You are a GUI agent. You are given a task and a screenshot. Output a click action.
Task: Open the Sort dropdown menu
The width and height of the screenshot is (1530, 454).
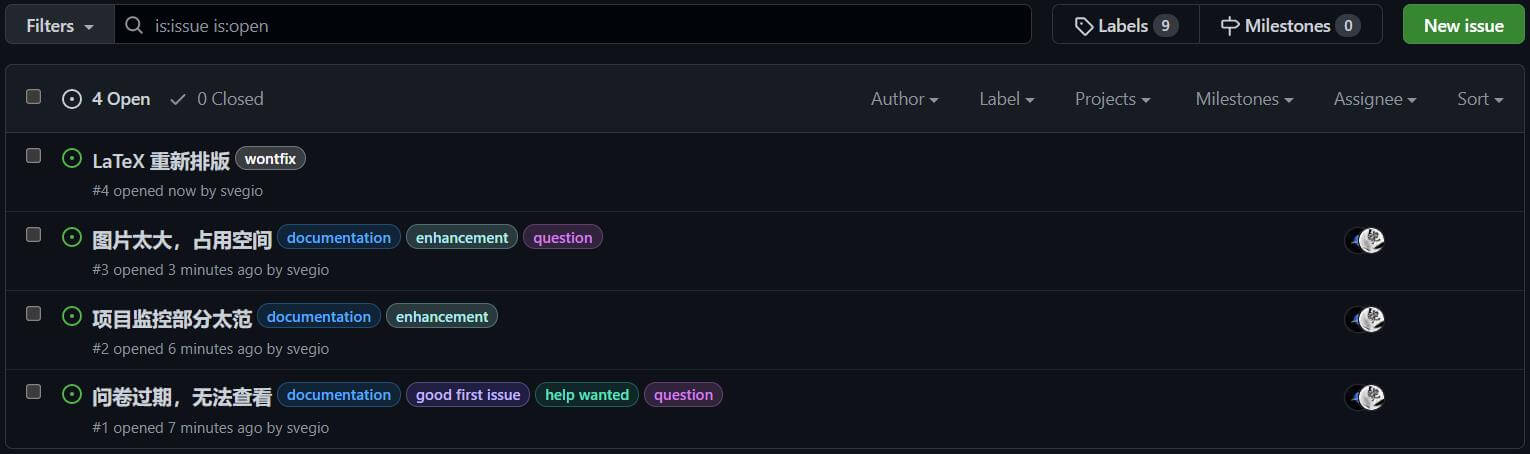1480,99
